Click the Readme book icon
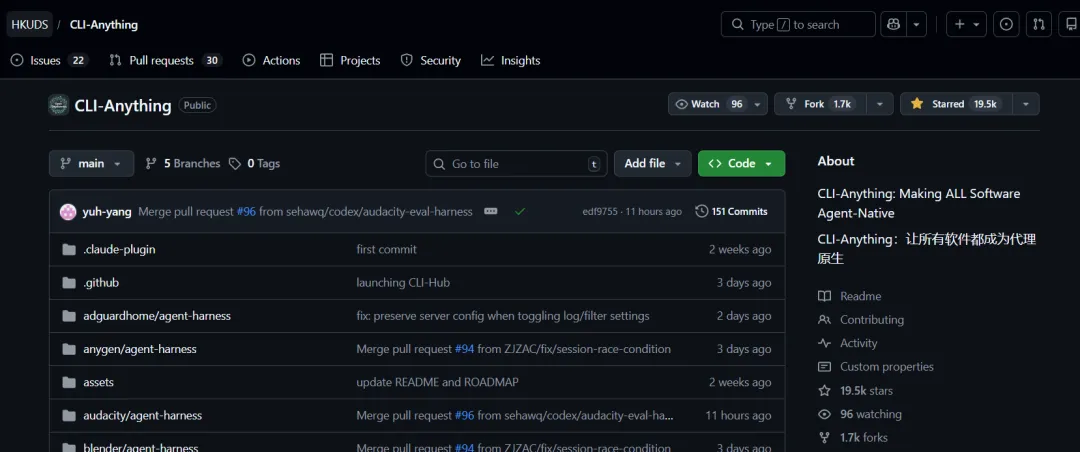 (824, 296)
